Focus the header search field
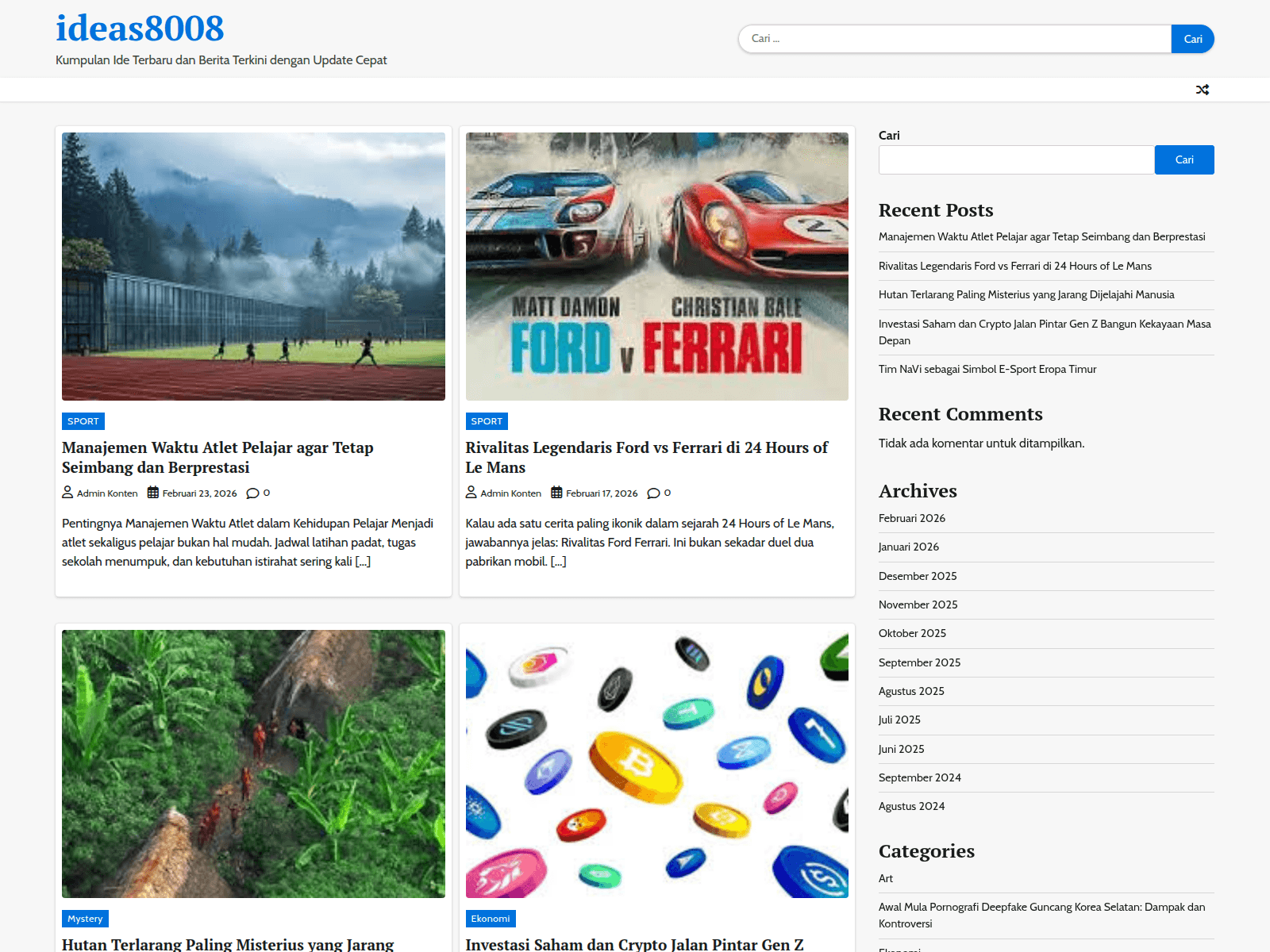 [955, 39]
